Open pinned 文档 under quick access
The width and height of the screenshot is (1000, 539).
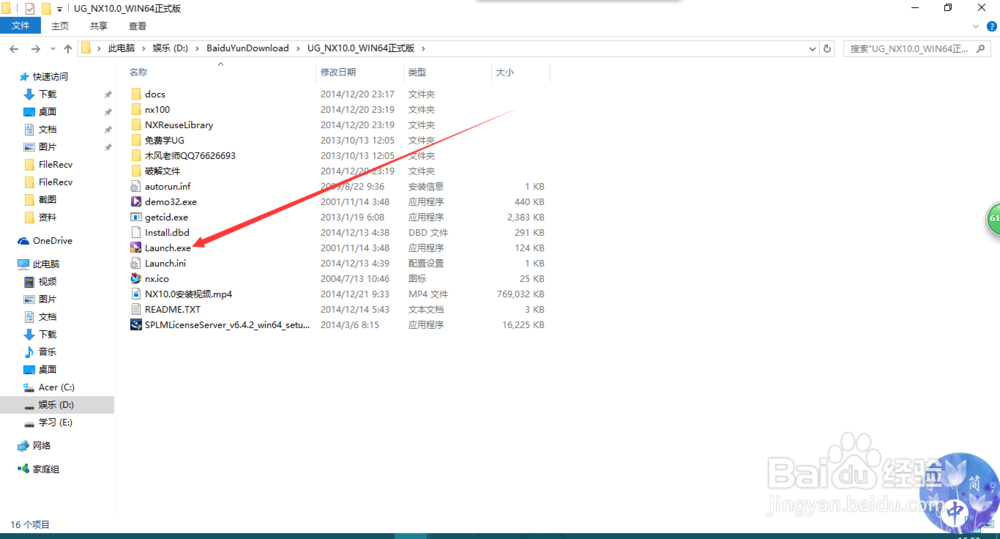(47, 129)
